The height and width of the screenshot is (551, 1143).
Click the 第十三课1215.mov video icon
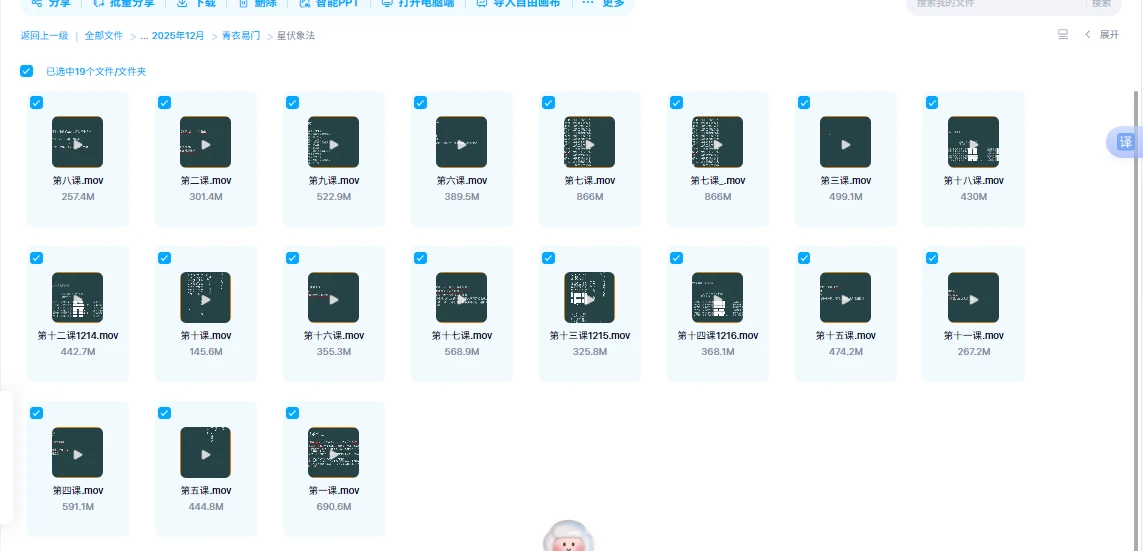[x=589, y=297]
